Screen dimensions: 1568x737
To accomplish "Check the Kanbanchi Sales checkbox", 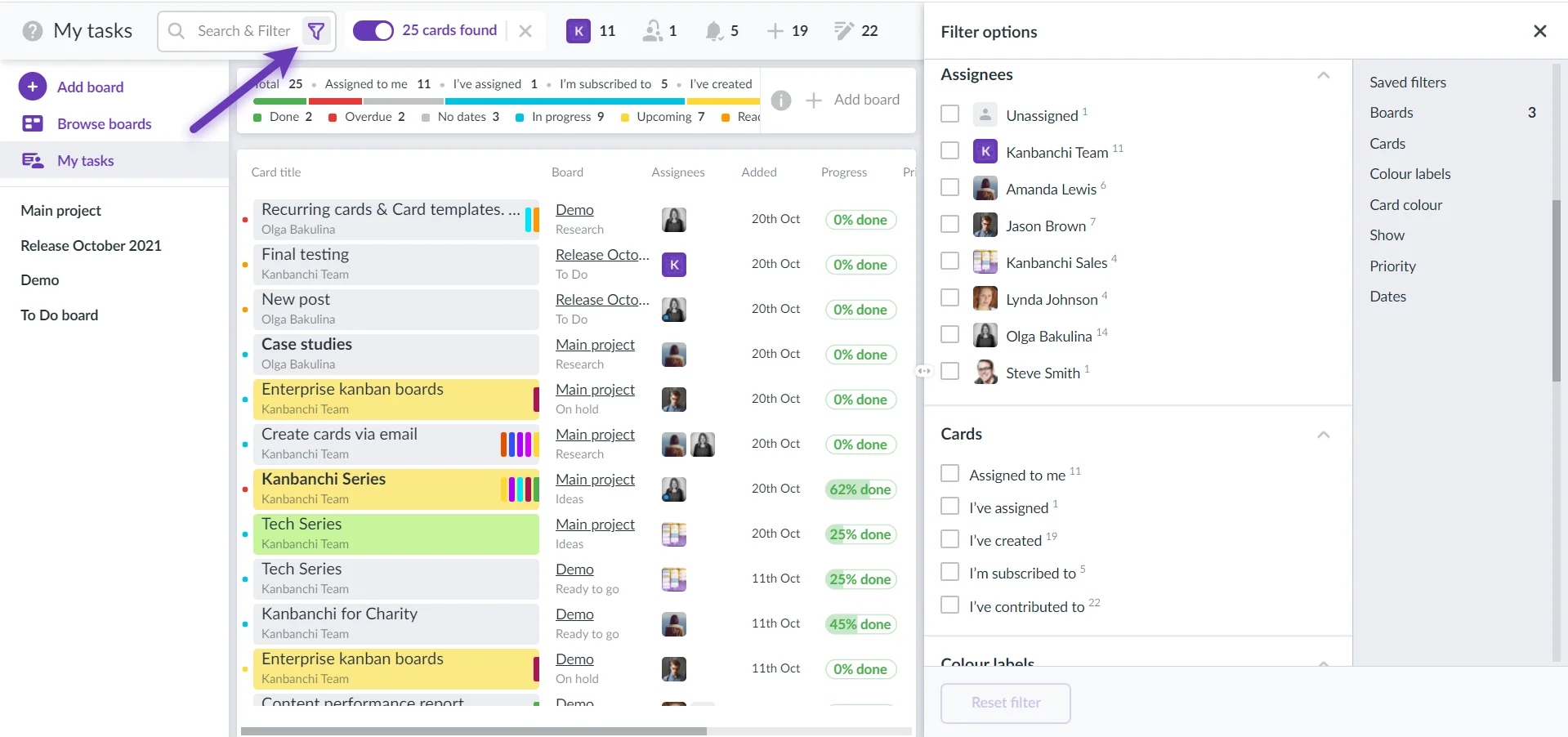I will (x=949, y=261).
